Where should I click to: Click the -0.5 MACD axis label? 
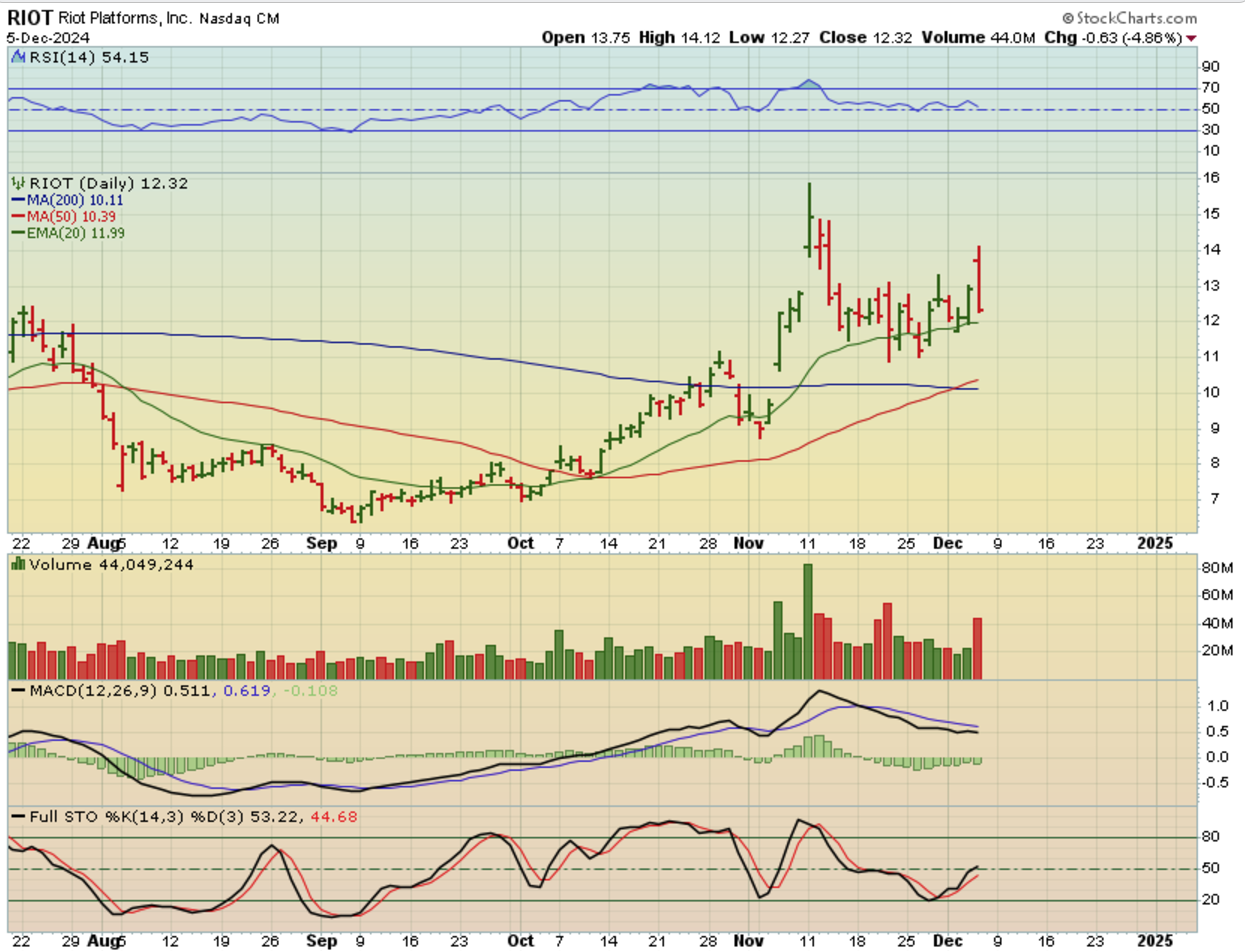click(x=1213, y=782)
